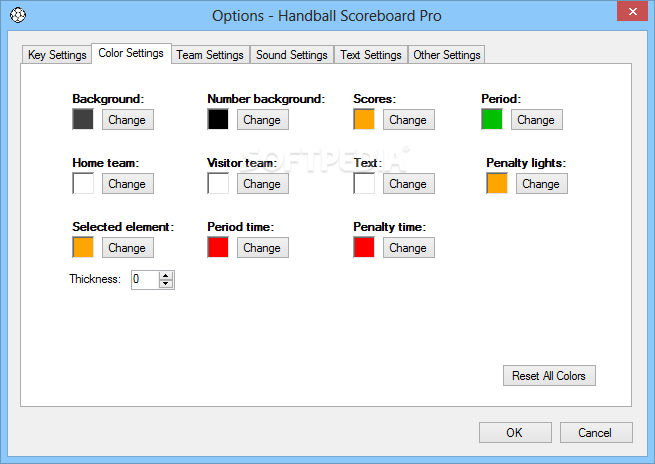The image size is (655, 464).
Task: Click the Penalty lights color swatch
Action: click(497, 184)
